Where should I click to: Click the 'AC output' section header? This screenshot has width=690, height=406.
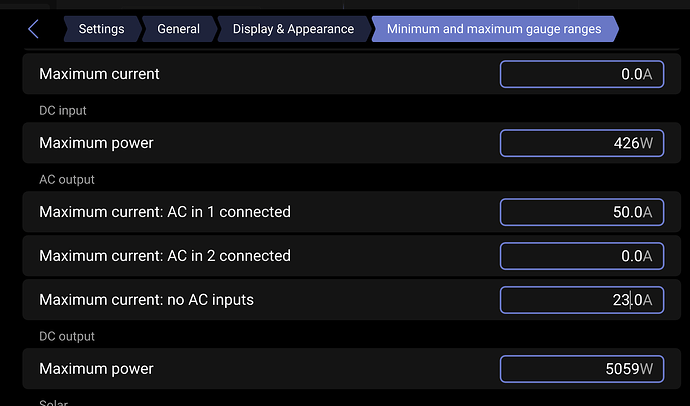[x=67, y=179]
